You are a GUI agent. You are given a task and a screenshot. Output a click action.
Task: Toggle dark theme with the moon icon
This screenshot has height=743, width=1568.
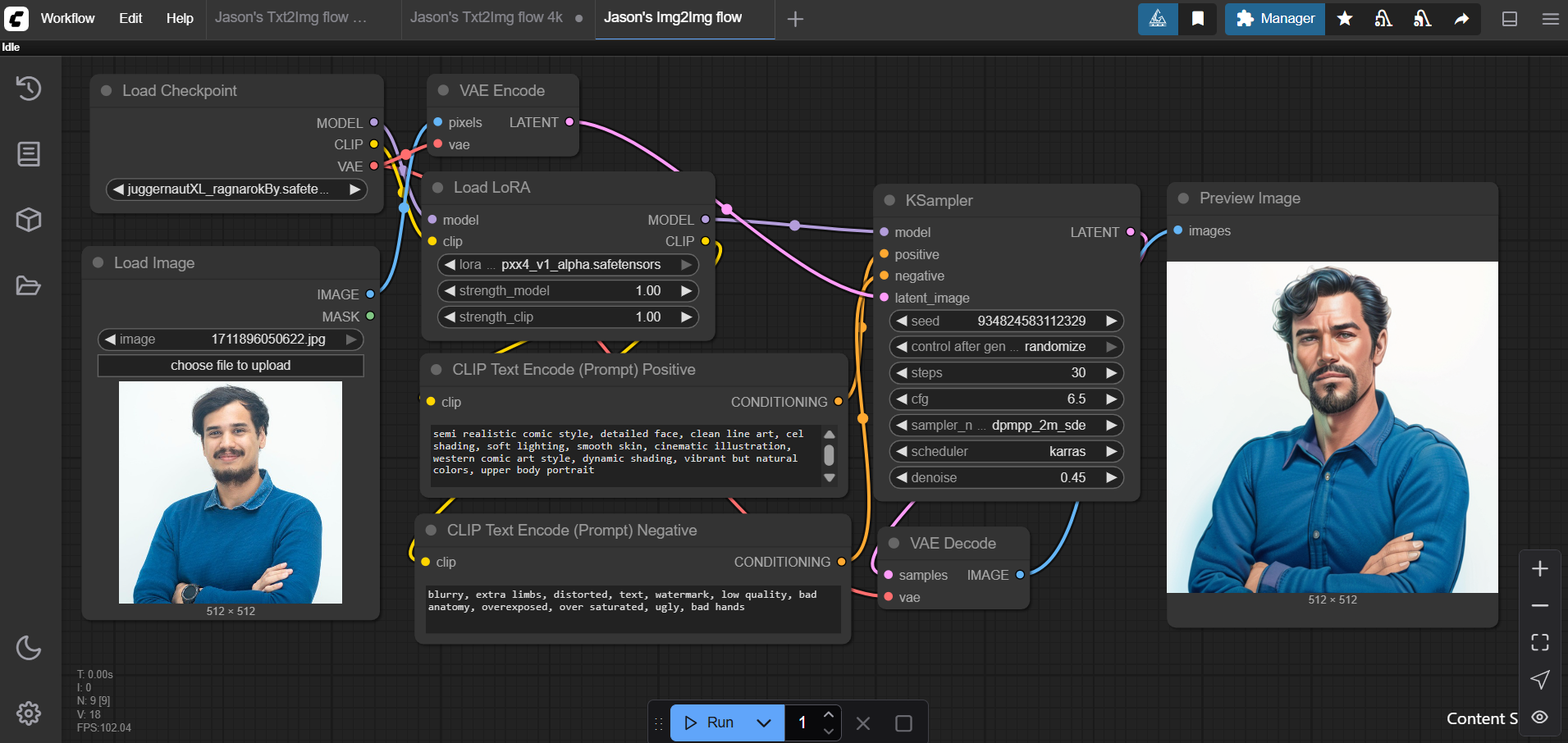[29, 648]
